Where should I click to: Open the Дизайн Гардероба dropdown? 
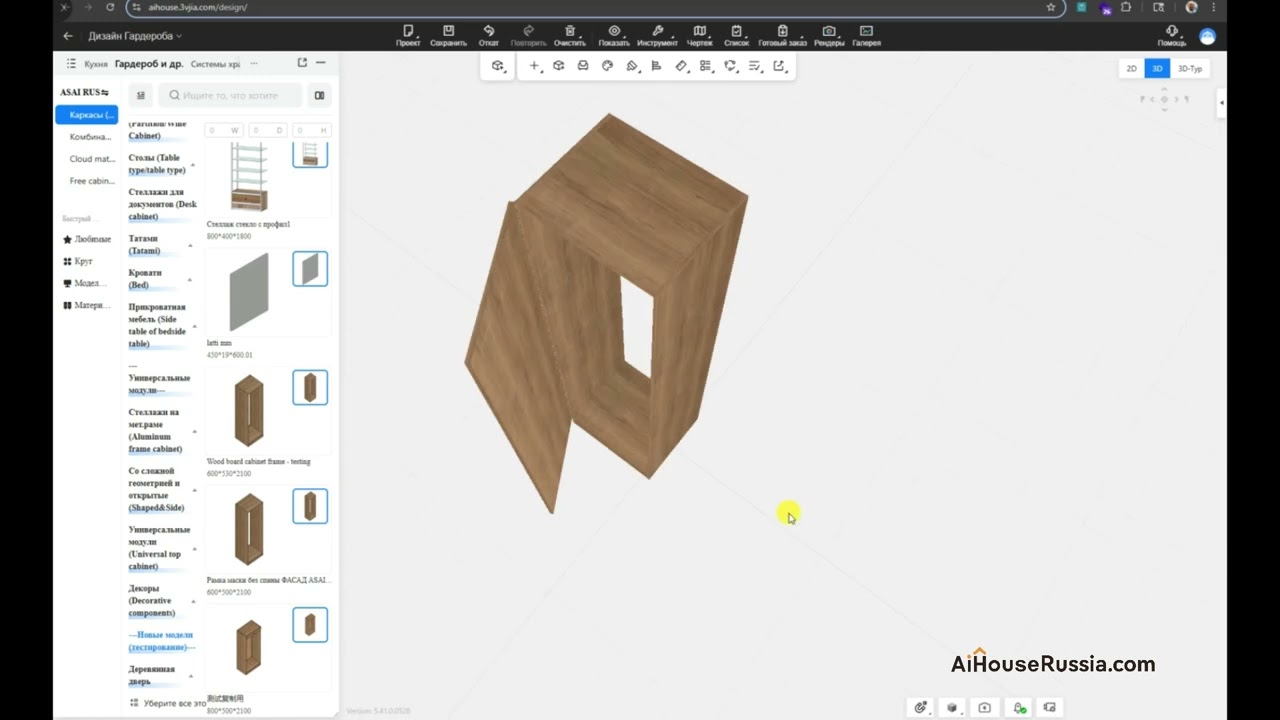coord(135,36)
